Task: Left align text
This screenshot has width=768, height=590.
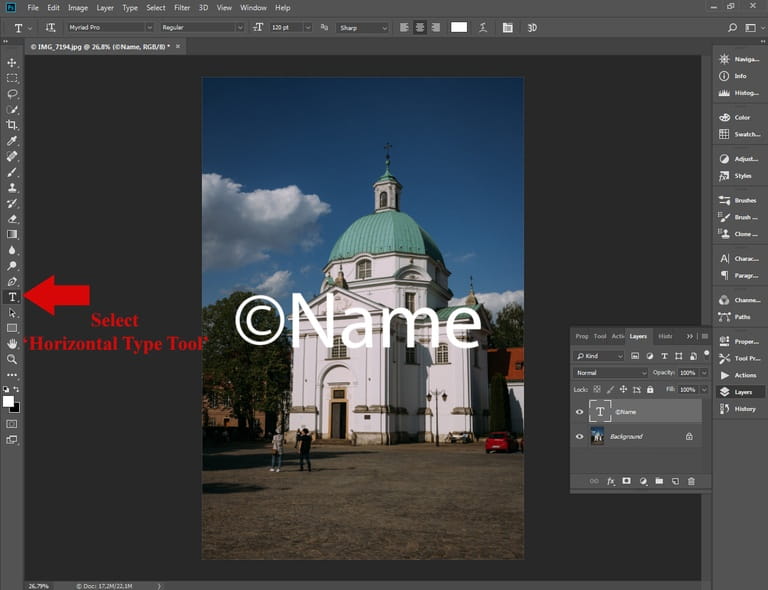Action: point(404,27)
